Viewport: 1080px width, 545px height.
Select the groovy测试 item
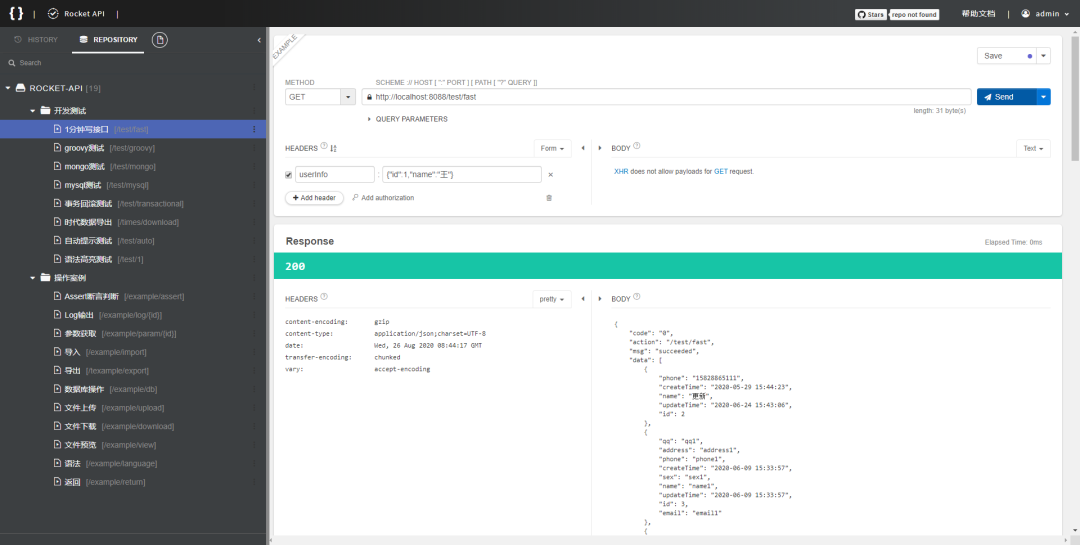point(133,148)
